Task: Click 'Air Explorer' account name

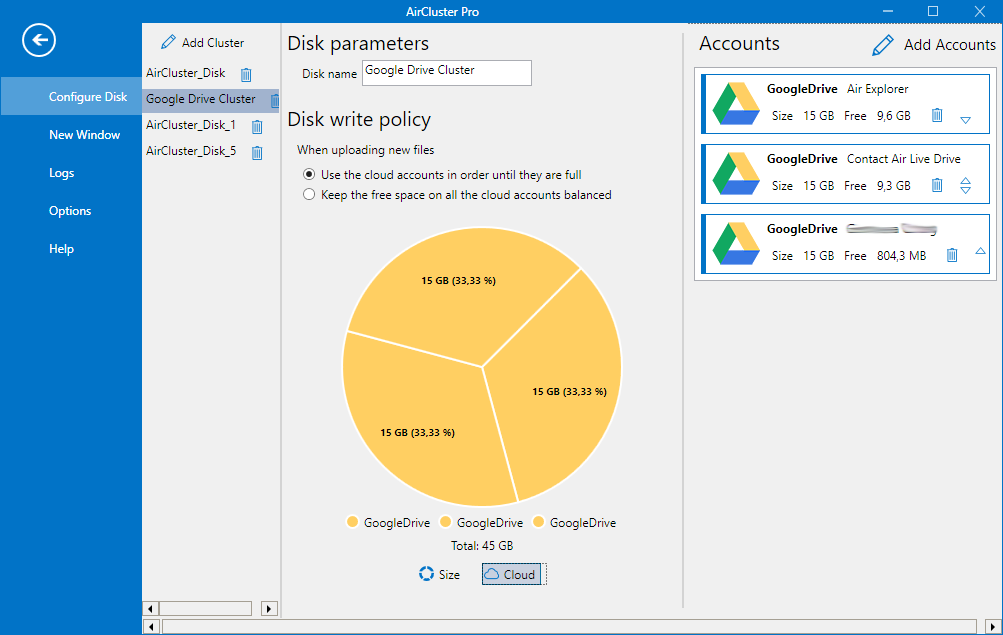Action: 878,89
